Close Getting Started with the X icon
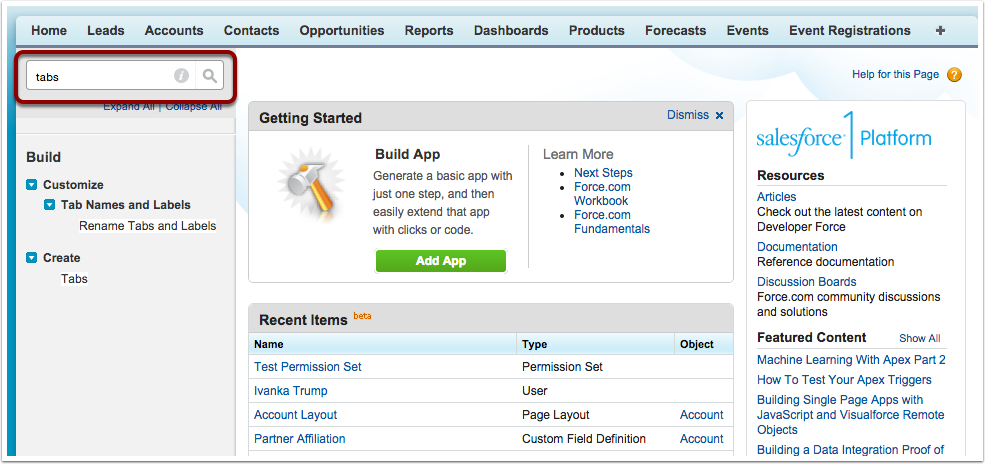This screenshot has width=985, height=464. click(719, 116)
